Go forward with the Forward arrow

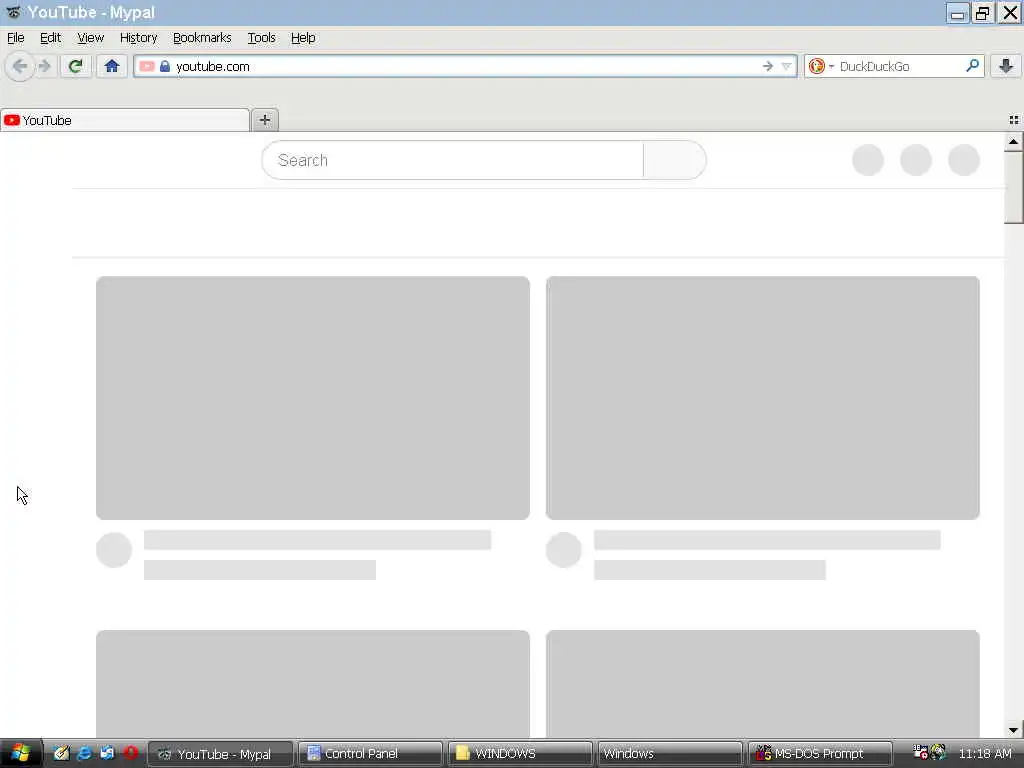[44, 66]
